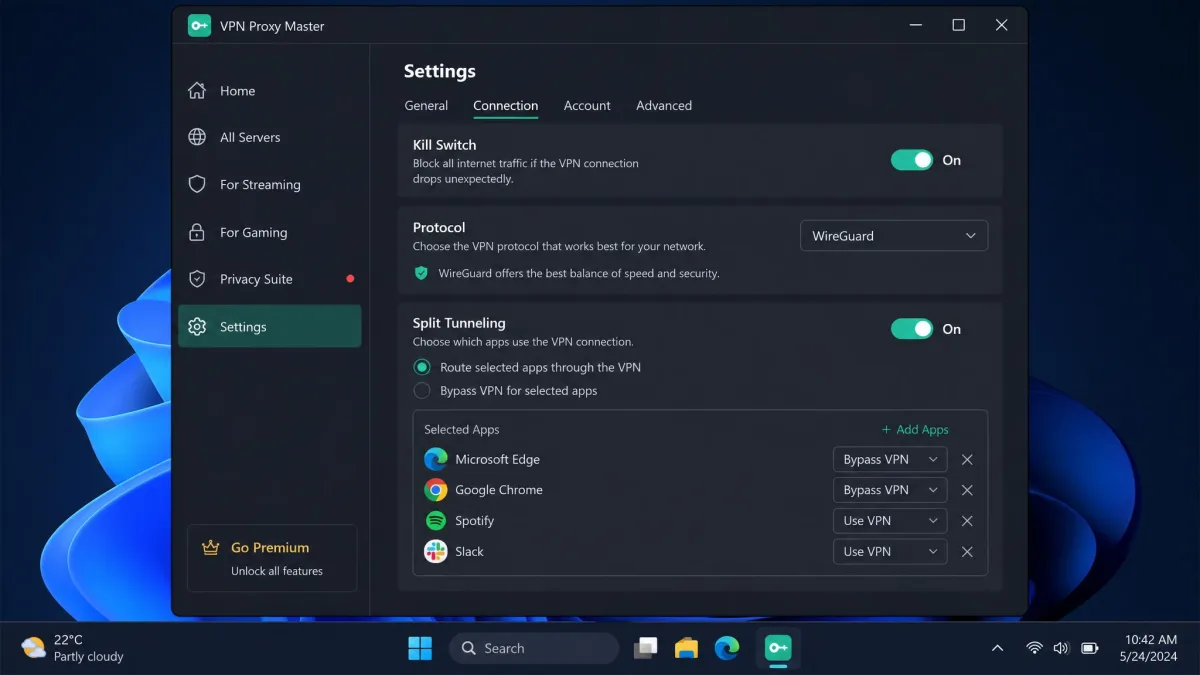Click the Google Chrome app name
Screen dimensions: 1200x675
point(499,490)
